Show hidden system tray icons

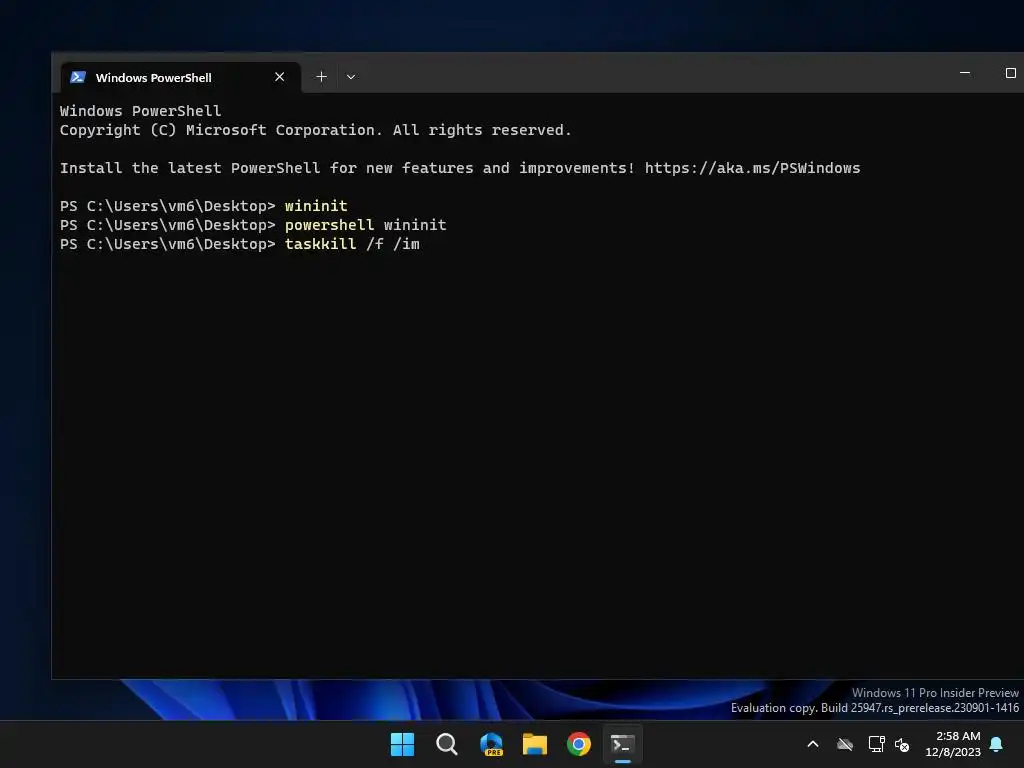pyautogui.click(x=813, y=744)
